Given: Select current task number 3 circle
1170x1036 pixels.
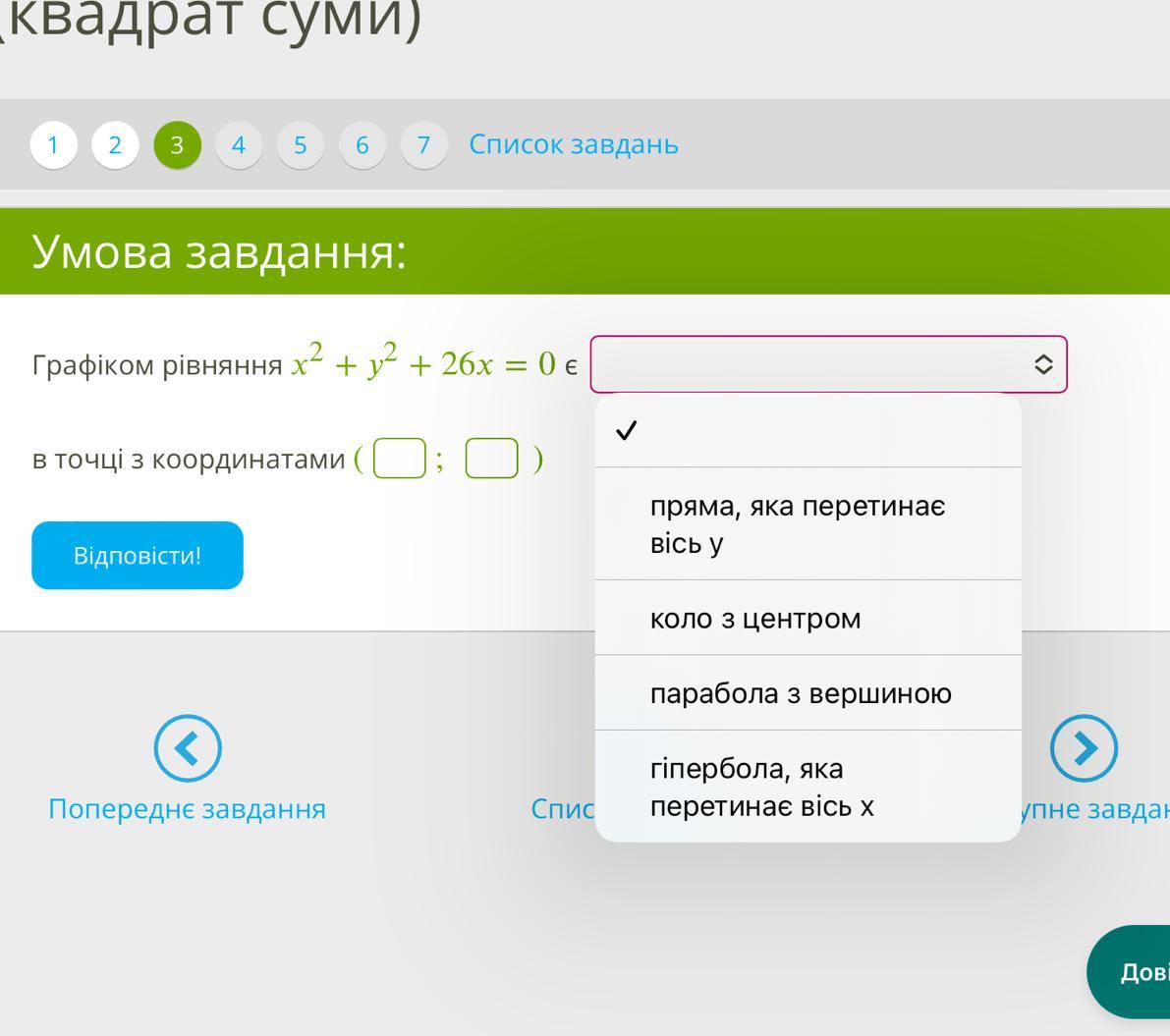Looking at the screenshot, I should 177,145.
